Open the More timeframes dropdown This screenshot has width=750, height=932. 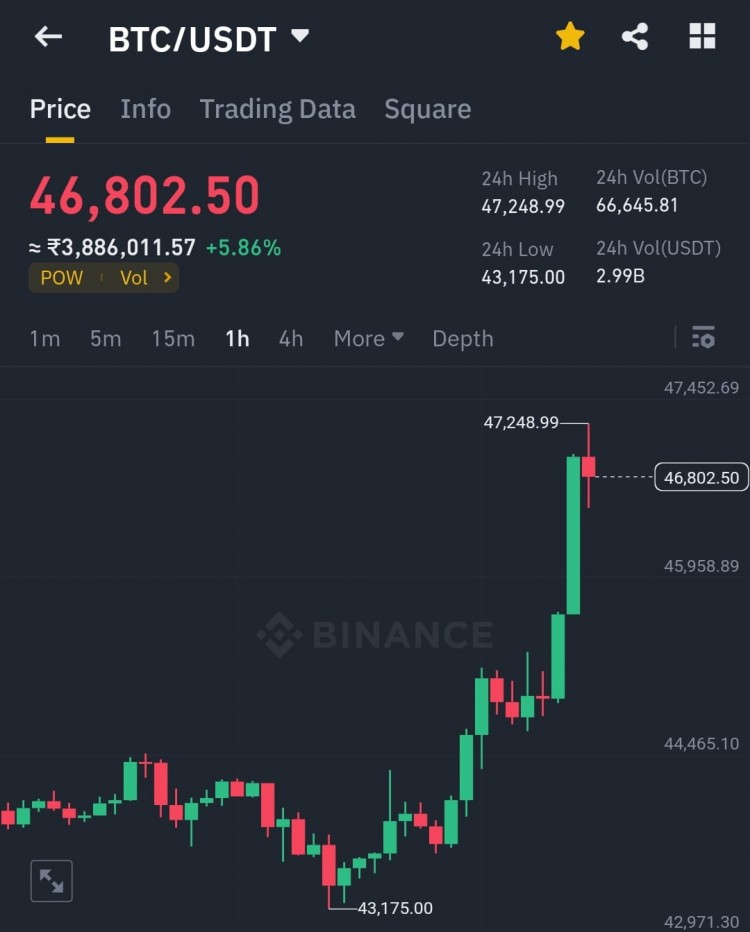click(x=368, y=339)
